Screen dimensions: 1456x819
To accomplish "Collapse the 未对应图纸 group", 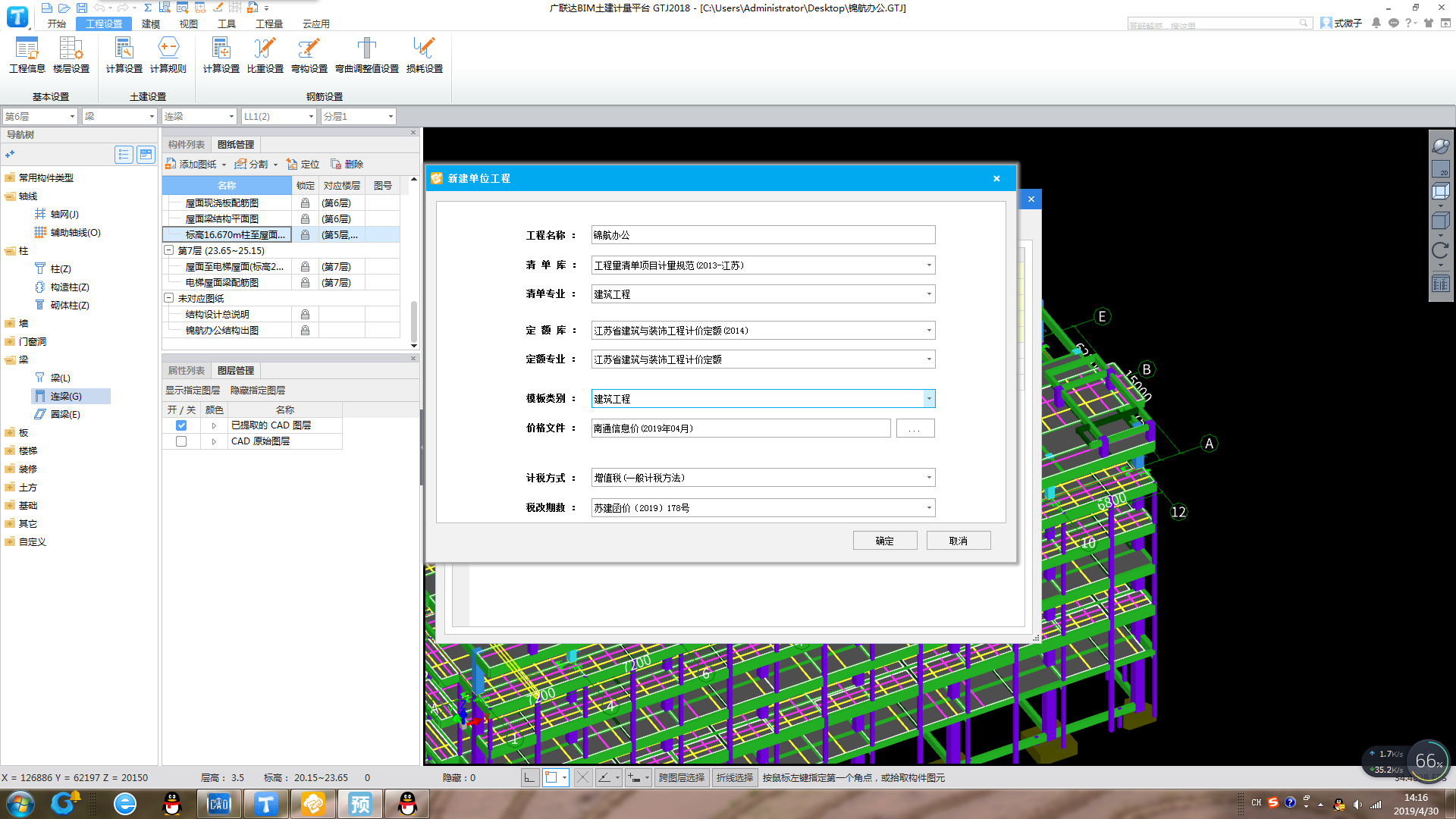I will coord(169,298).
